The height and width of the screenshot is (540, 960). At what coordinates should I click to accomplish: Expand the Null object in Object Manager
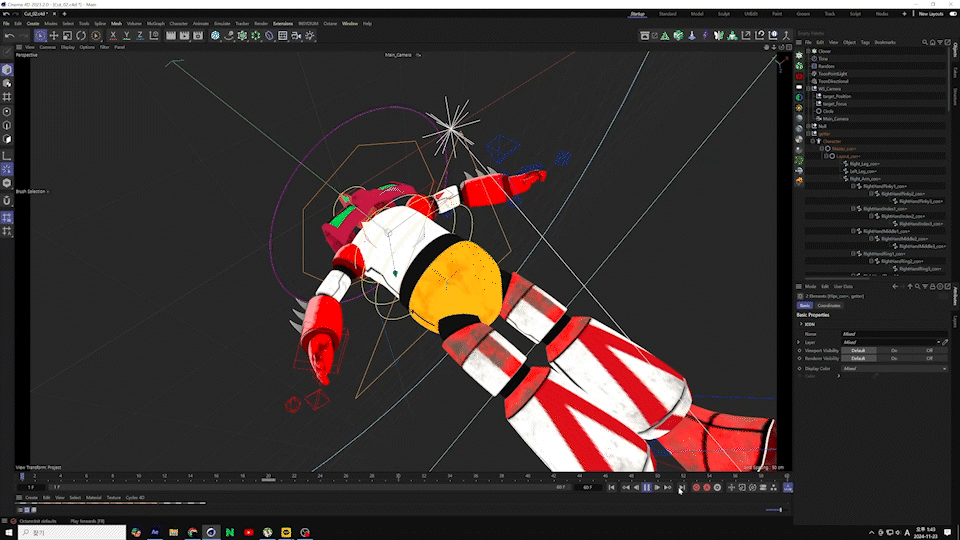(808, 126)
